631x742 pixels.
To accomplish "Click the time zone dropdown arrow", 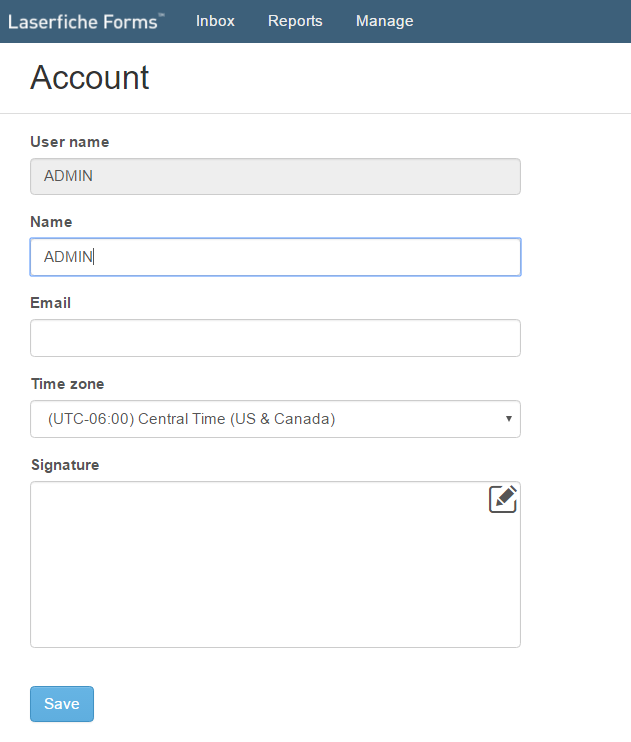I will tap(509, 419).
